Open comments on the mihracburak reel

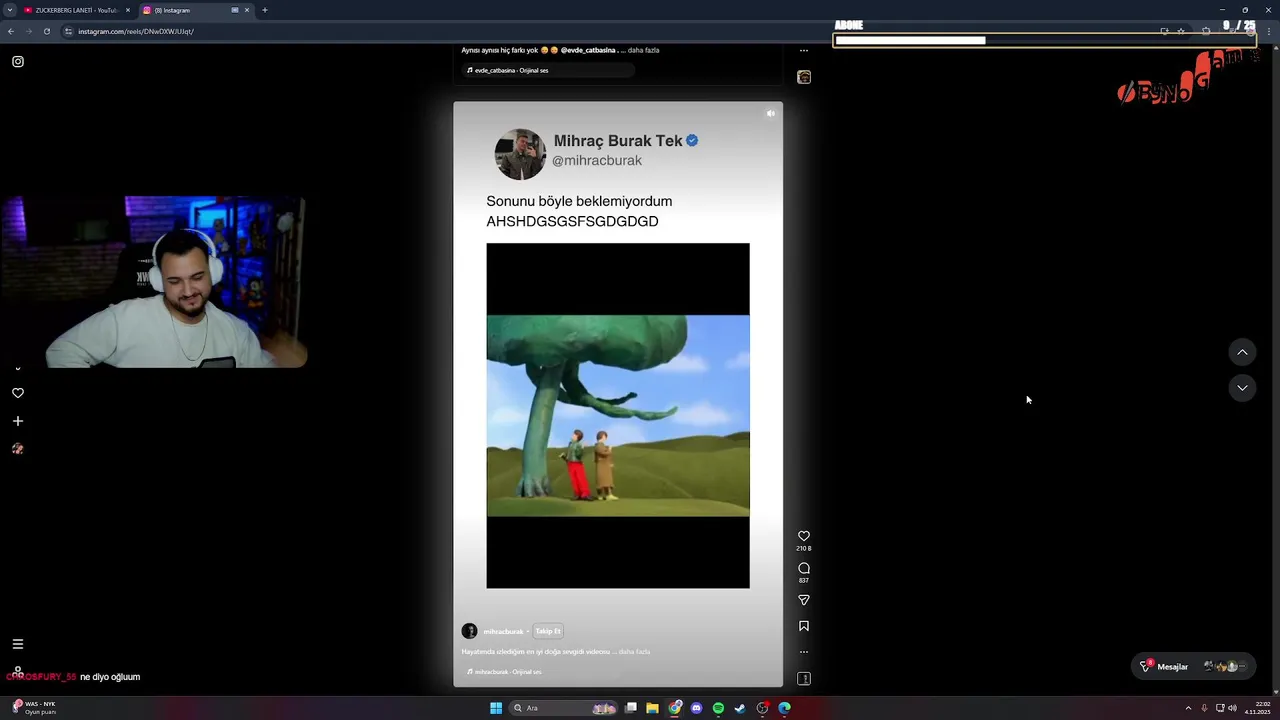point(803,568)
